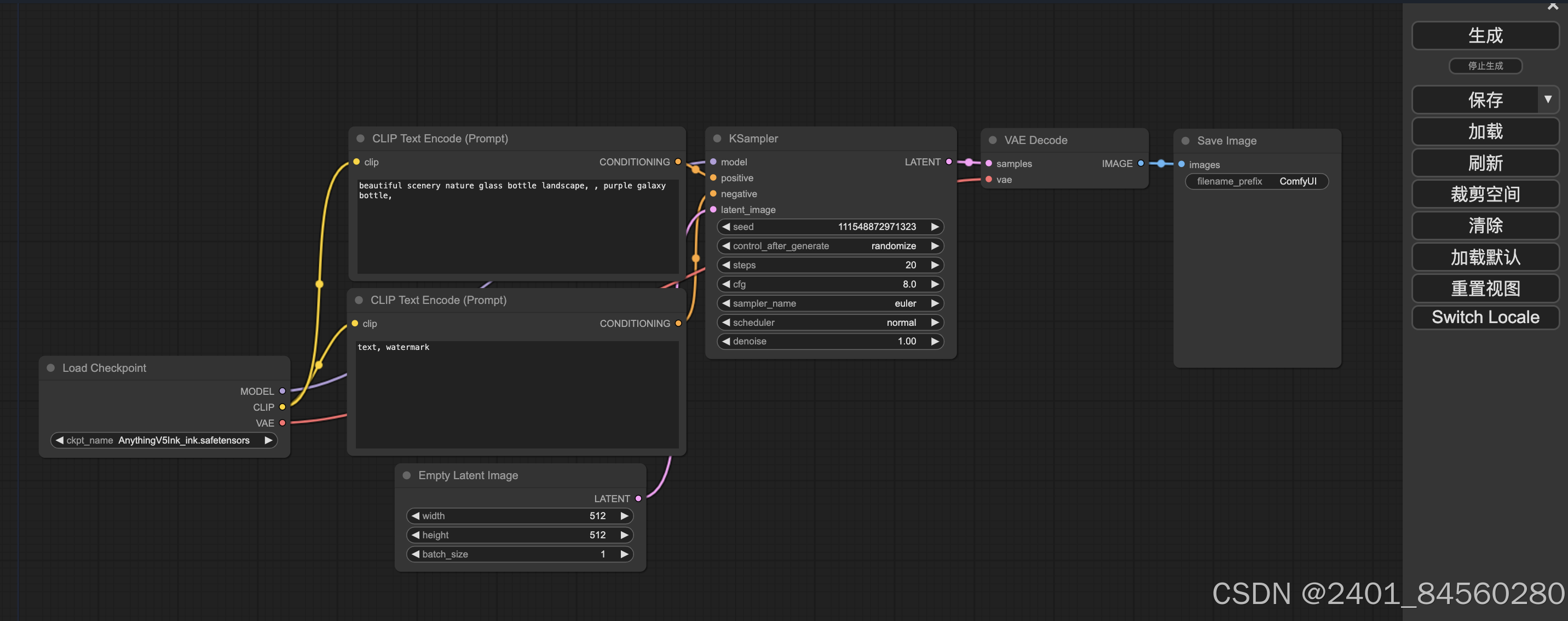Open the scheduler normal dropdown
This screenshot has width=1568, height=621.
pyautogui.click(x=830, y=323)
